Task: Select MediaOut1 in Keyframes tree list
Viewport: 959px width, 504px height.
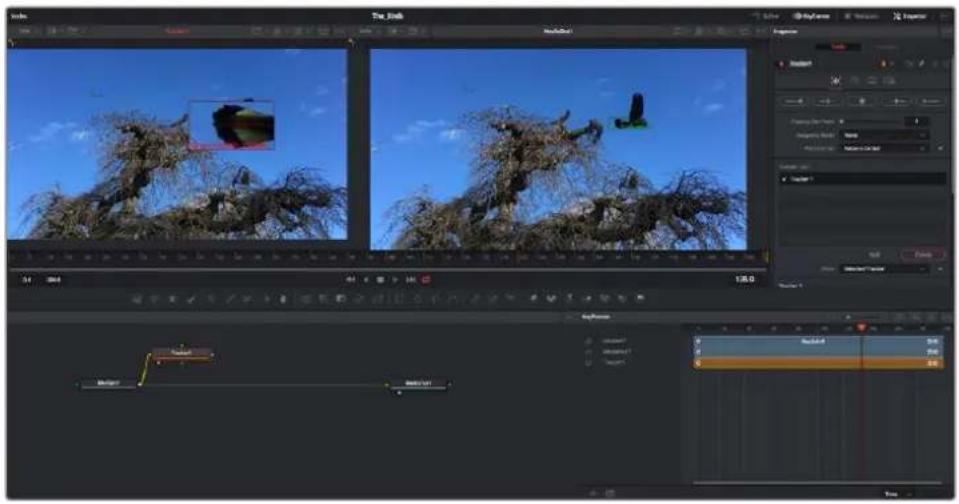Action: (x=615, y=352)
